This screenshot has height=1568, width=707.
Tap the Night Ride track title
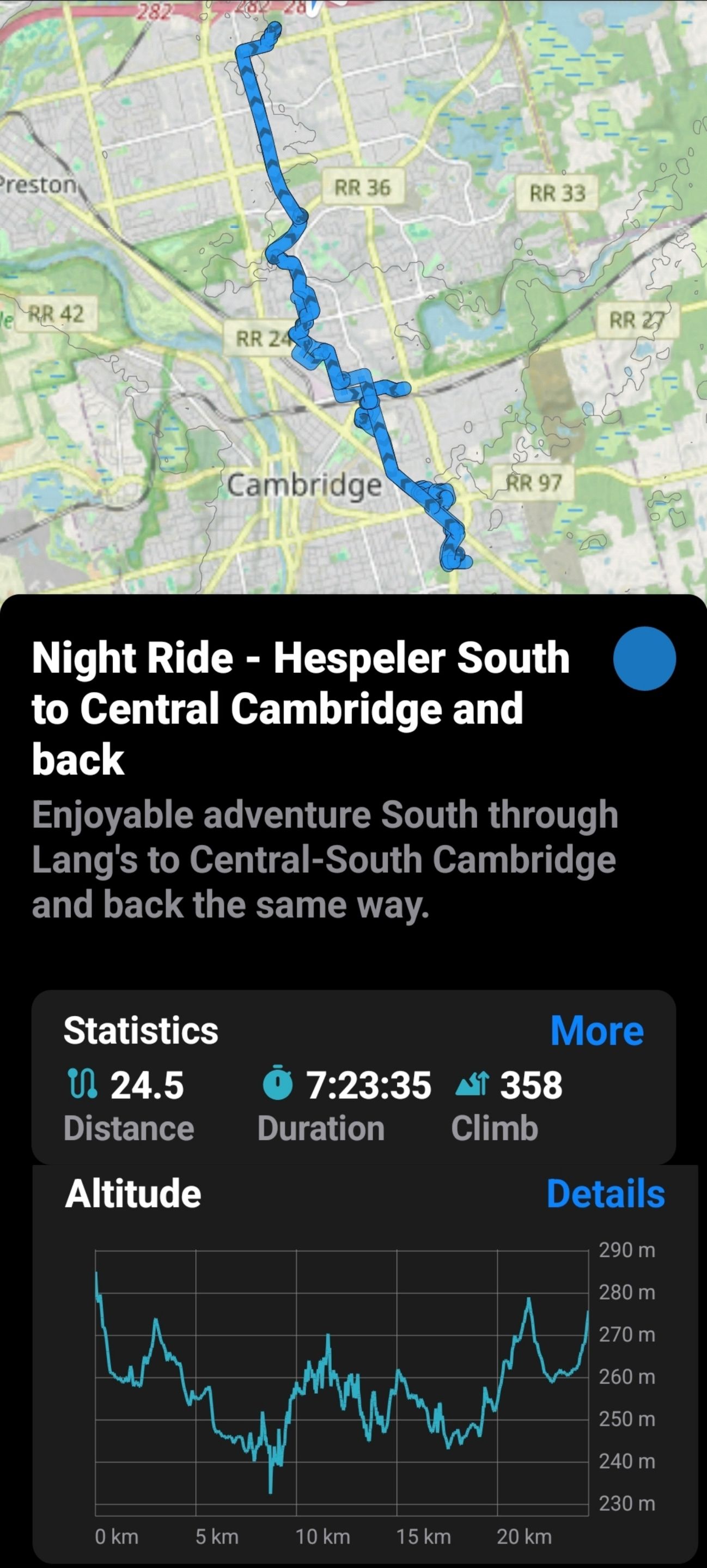click(301, 708)
